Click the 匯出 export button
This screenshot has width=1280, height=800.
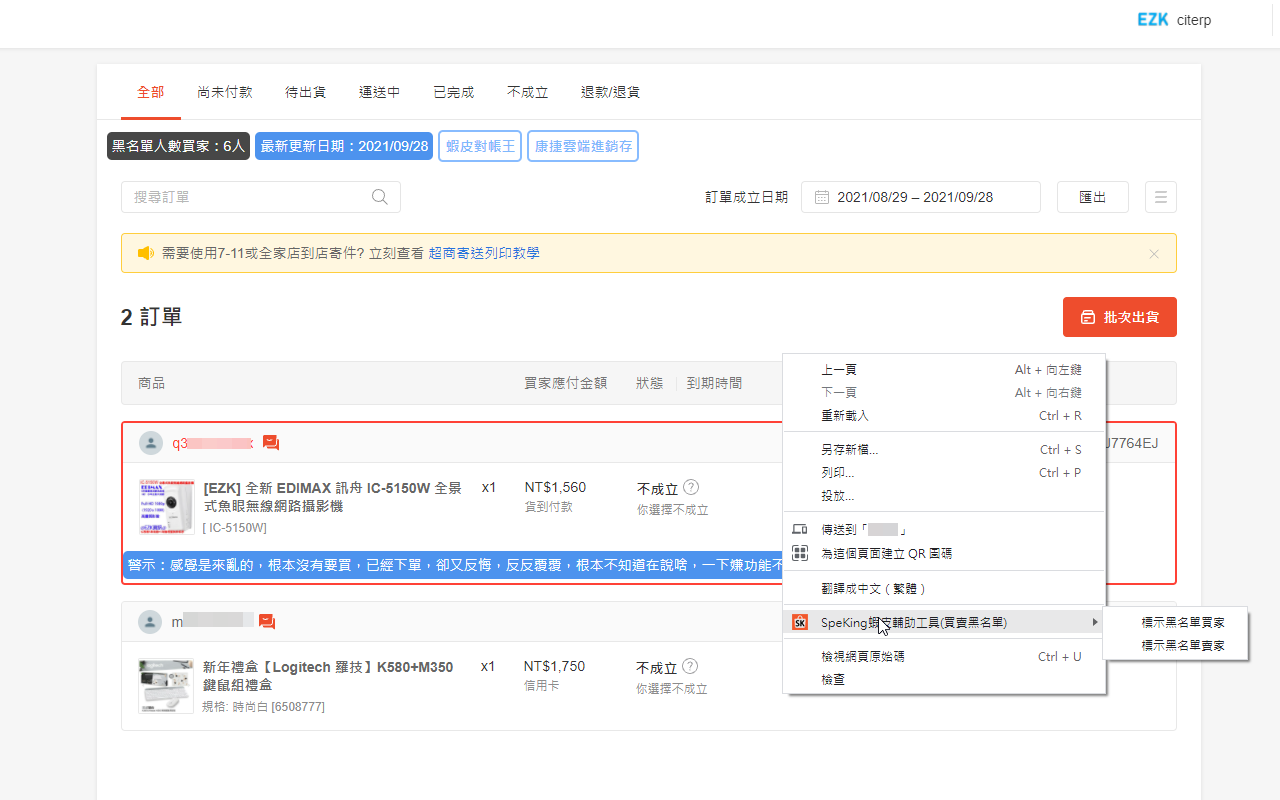tap(1092, 197)
